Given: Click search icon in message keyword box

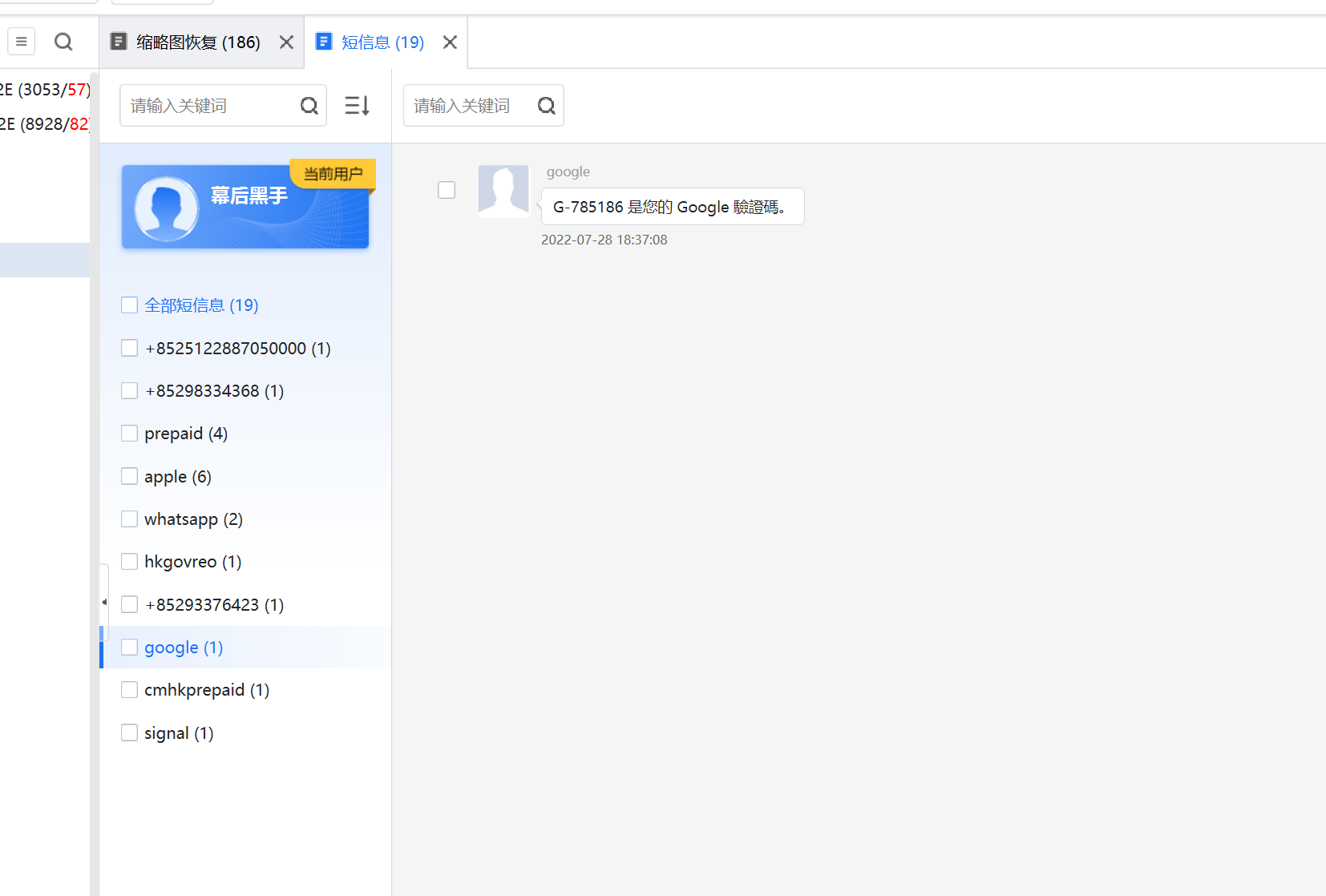Looking at the screenshot, I should pyautogui.click(x=547, y=106).
